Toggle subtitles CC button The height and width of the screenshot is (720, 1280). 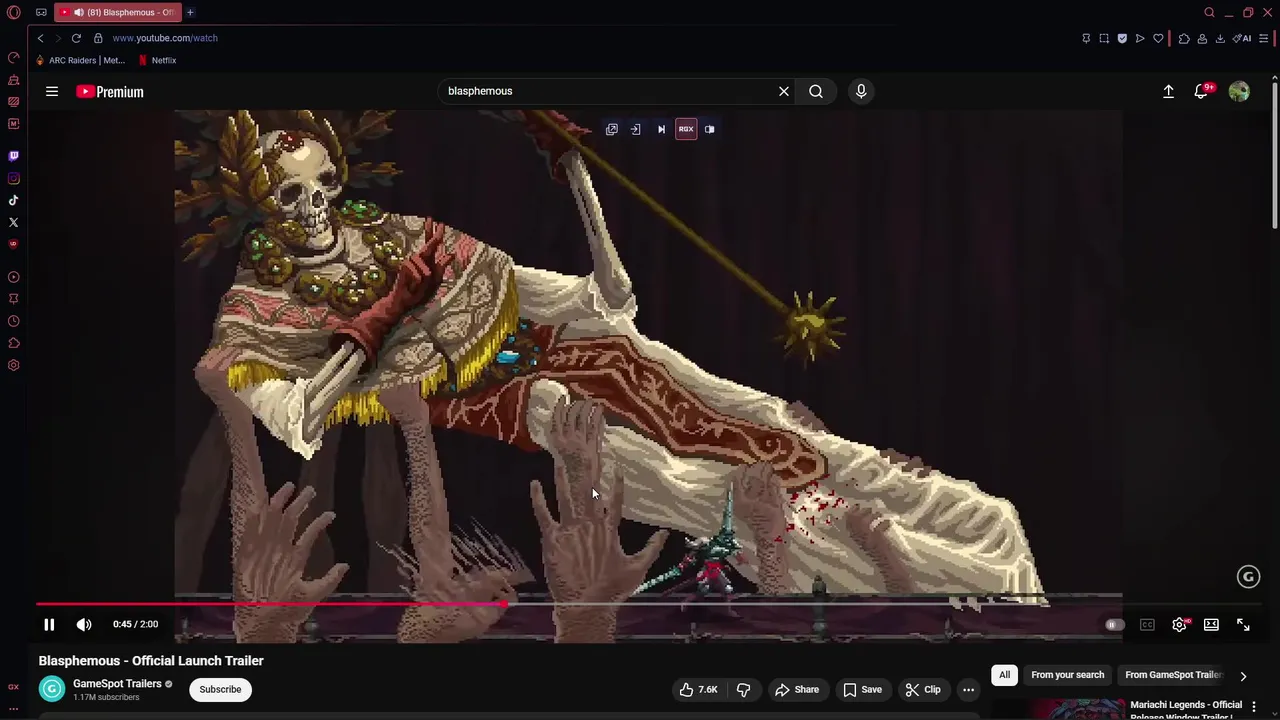[x=1147, y=624]
